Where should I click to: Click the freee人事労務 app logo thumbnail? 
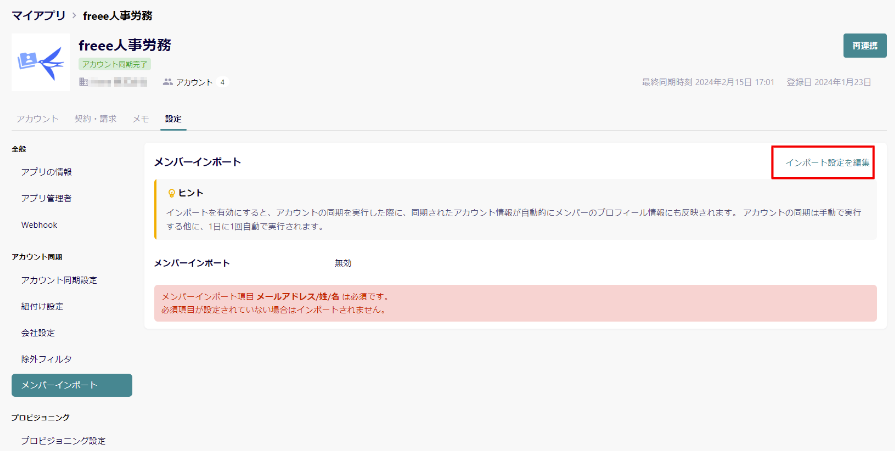pyautogui.click(x=41, y=62)
